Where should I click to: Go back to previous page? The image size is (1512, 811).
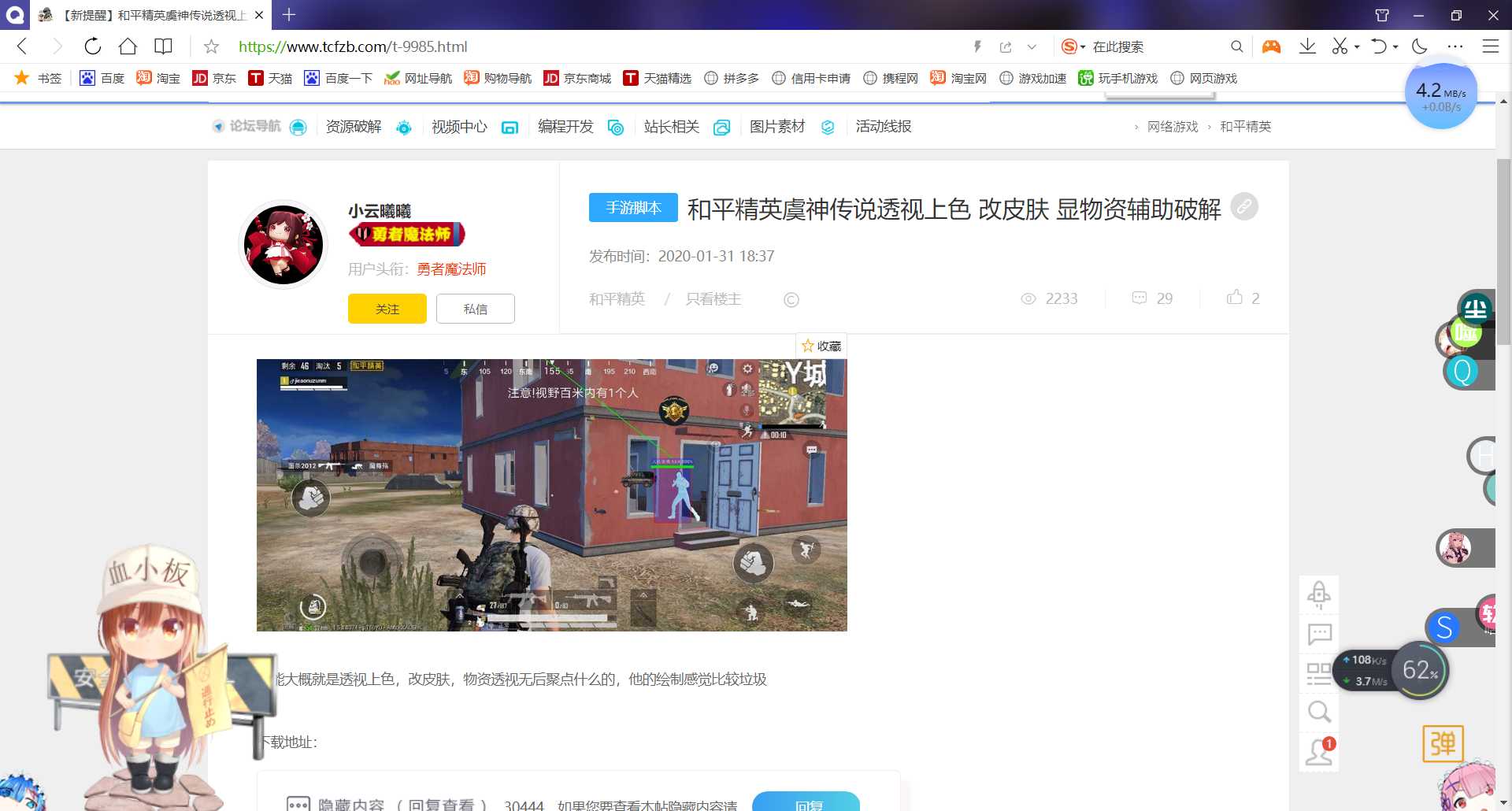point(22,46)
